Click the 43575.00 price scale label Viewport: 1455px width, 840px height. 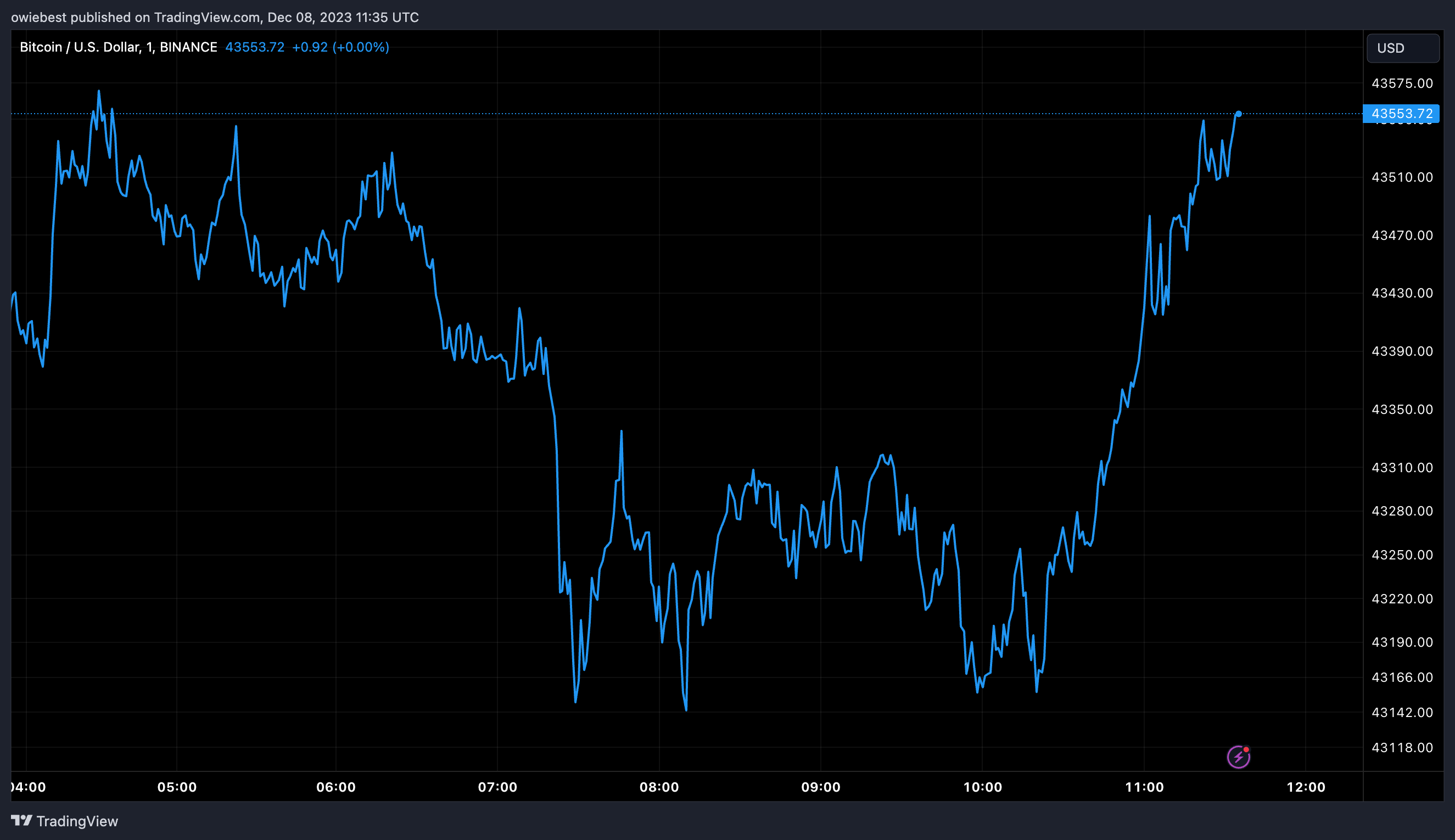1401,83
